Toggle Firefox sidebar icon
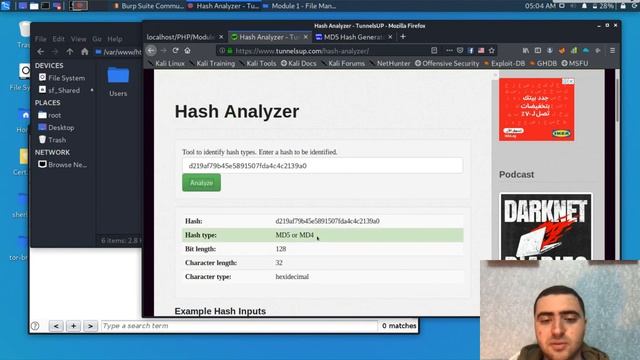Image resolution: width=640 pixels, height=360 pixels. [538, 51]
